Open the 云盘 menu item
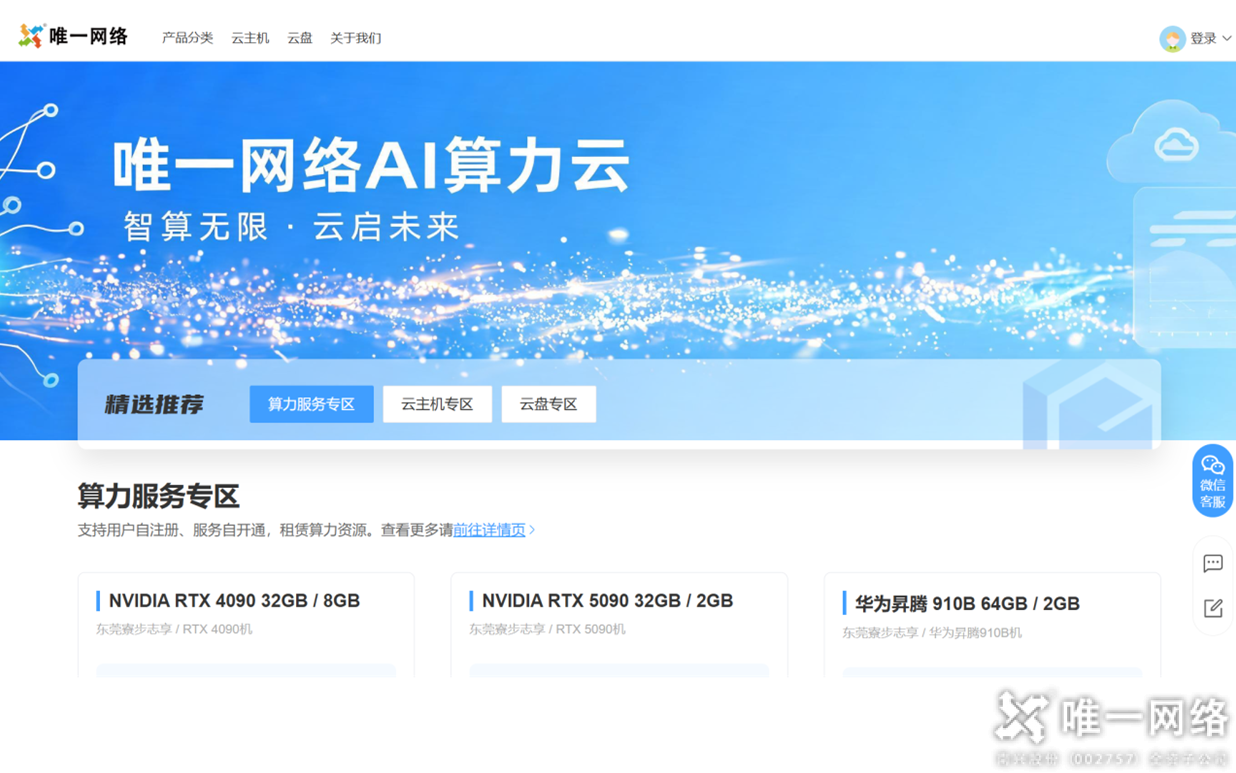Viewport: 1236px width, 773px height. coord(300,38)
